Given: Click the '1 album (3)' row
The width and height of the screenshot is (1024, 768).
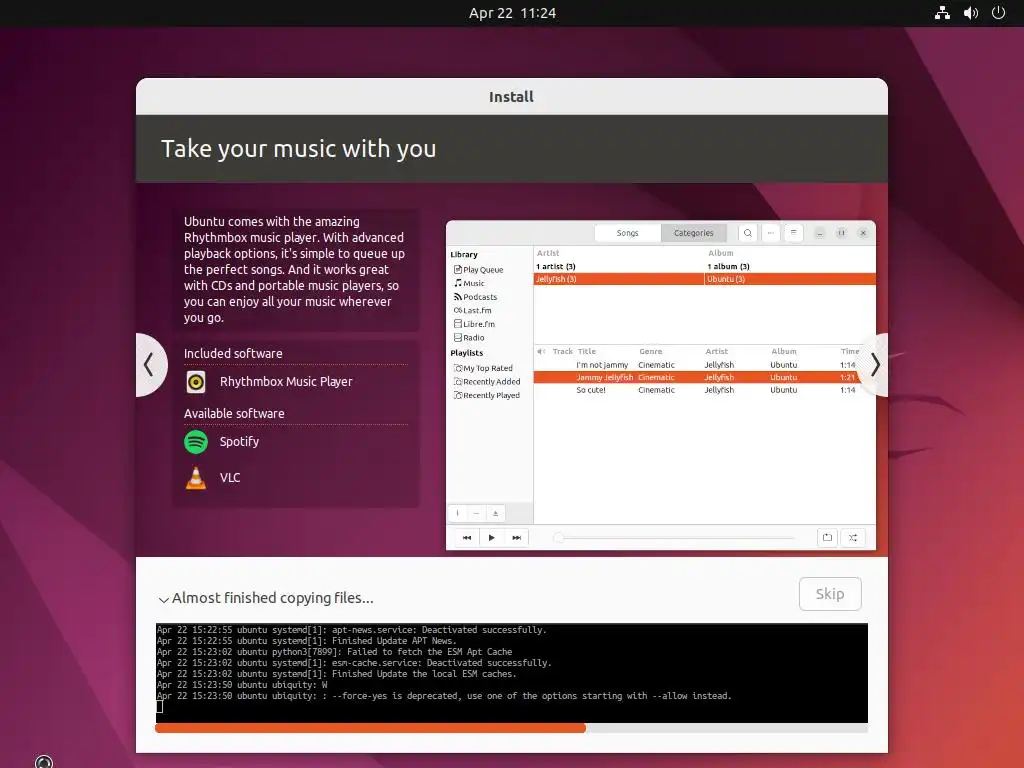Looking at the screenshot, I should 790,266.
